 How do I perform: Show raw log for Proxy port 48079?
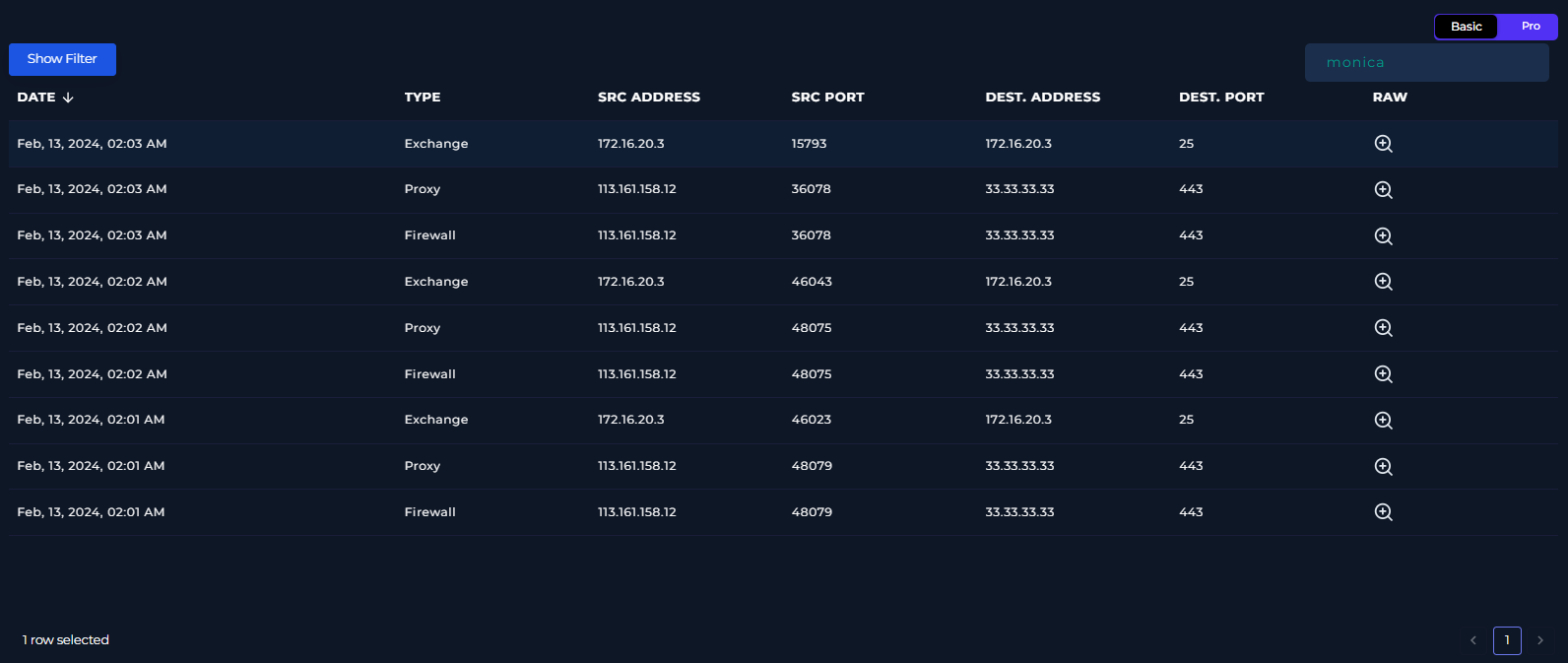(1383, 467)
